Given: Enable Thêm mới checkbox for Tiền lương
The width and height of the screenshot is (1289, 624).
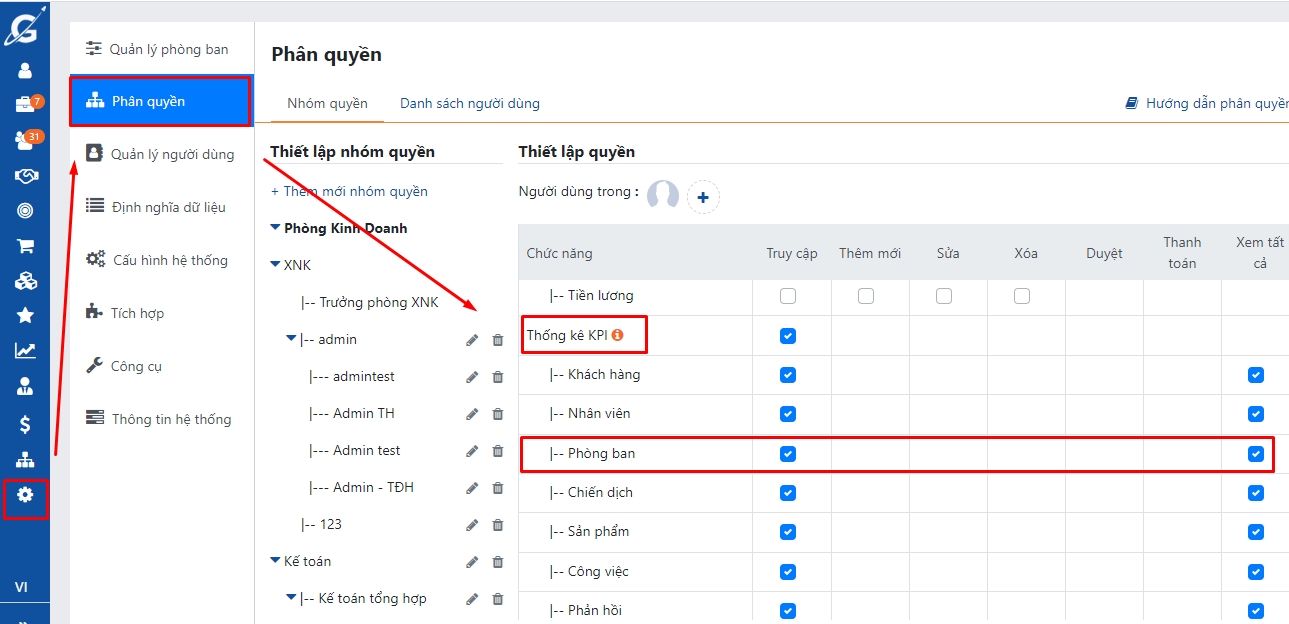Looking at the screenshot, I should pos(866,296).
